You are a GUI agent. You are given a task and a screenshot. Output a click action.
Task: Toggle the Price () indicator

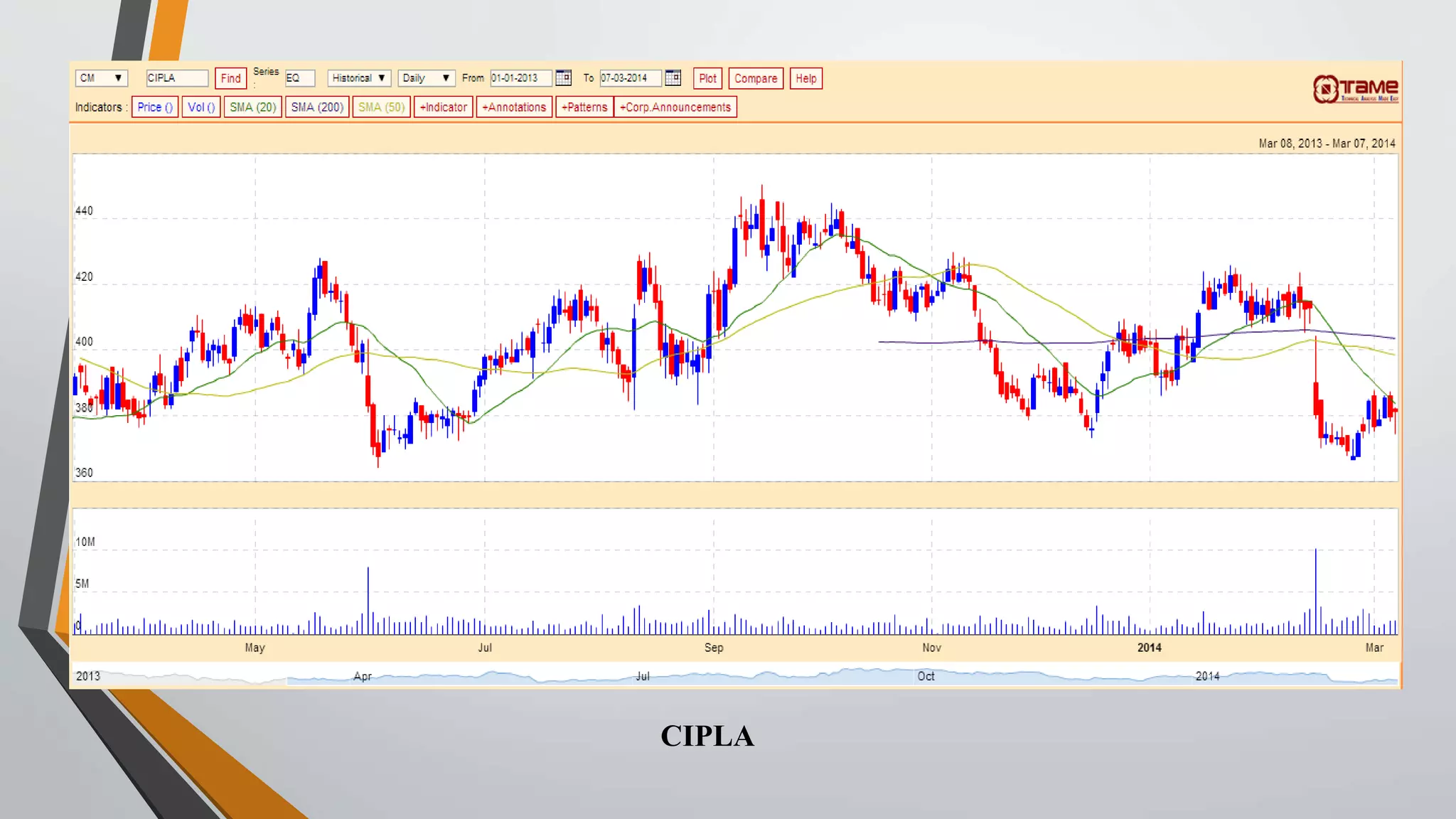click(x=155, y=107)
